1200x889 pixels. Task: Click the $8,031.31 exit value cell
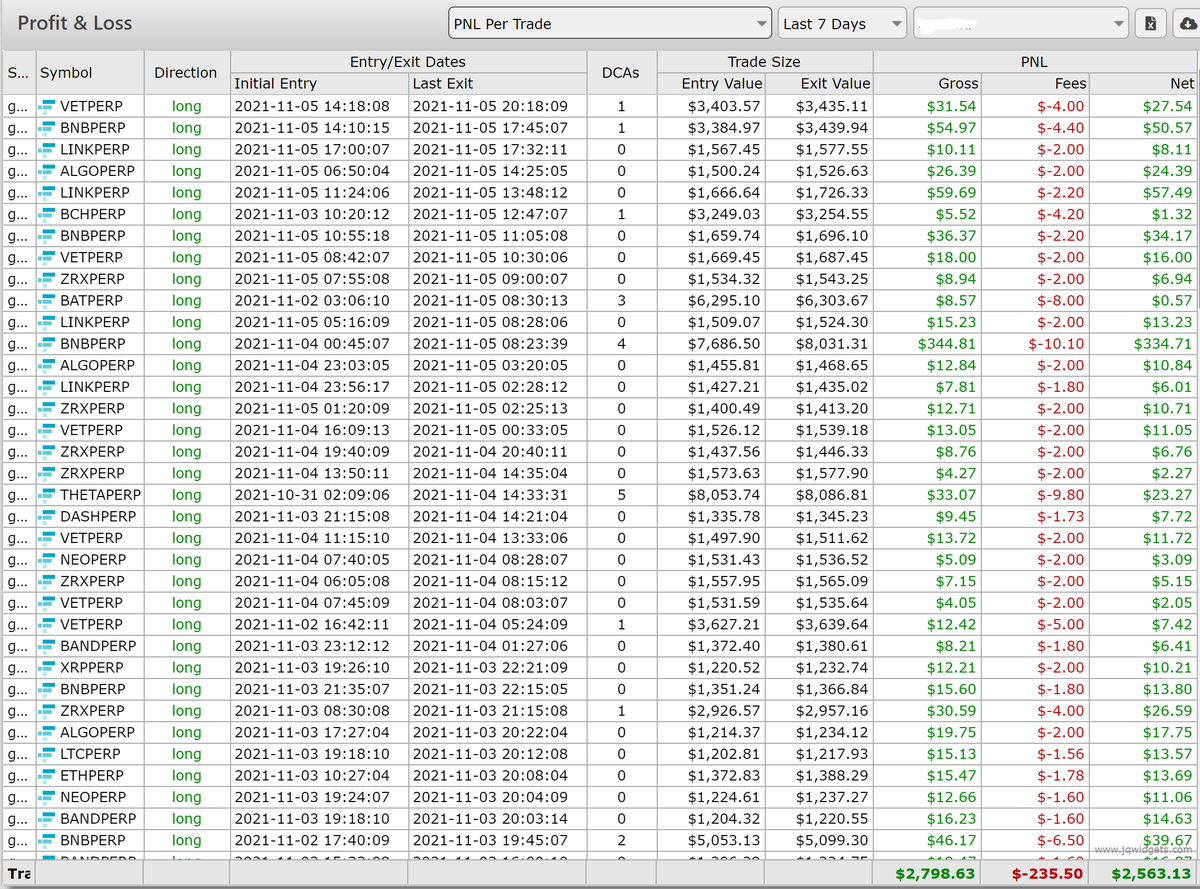[x=819, y=344]
